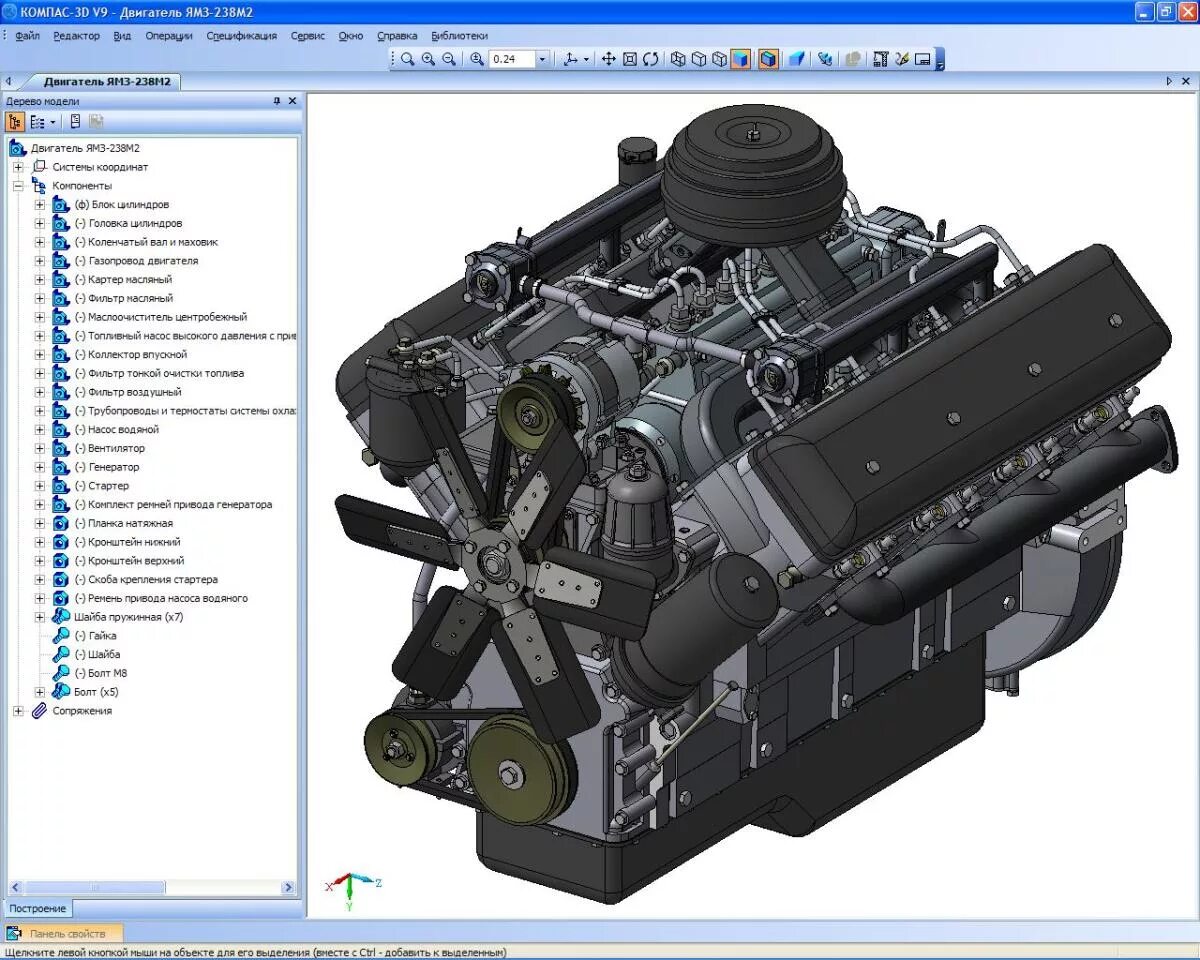This screenshot has width=1200, height=960.
Task: Toggle shaded with edges display mode
Action: pos(767,59)
